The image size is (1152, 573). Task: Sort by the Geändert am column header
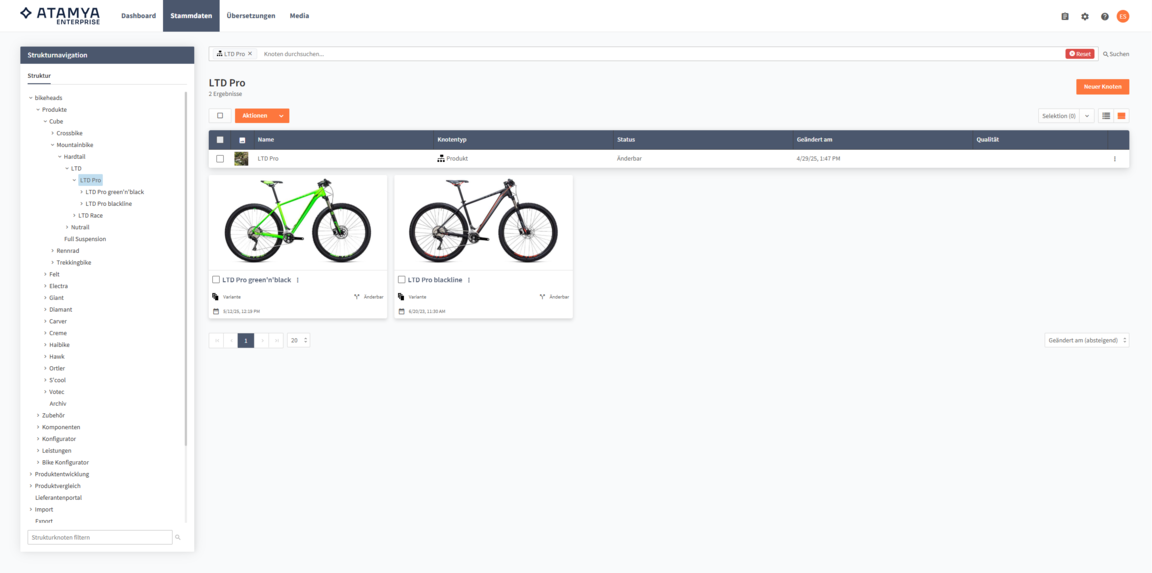coord(813,140)
